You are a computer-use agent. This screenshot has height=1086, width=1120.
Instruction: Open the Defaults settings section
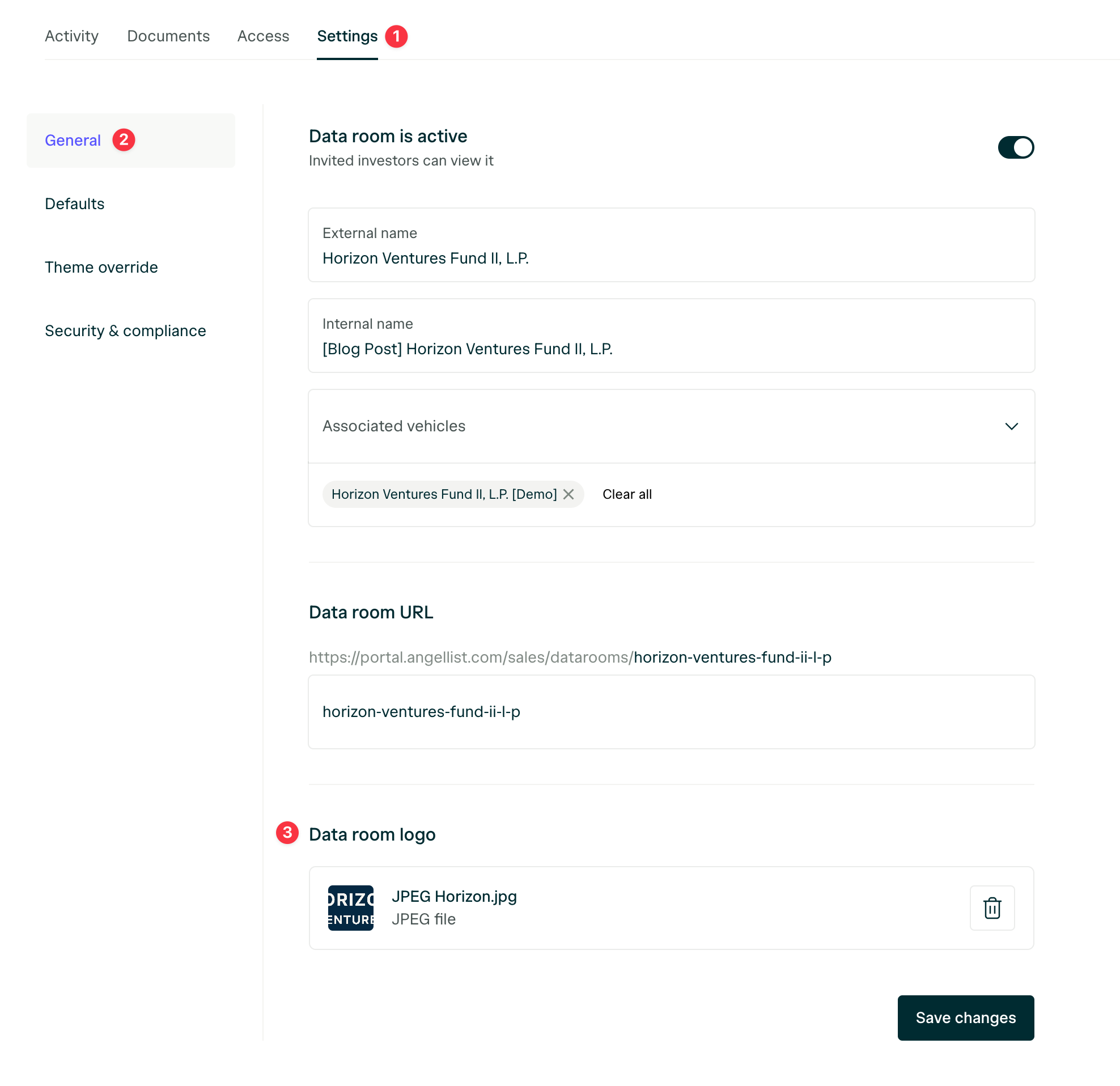click(x=74, y=203)
